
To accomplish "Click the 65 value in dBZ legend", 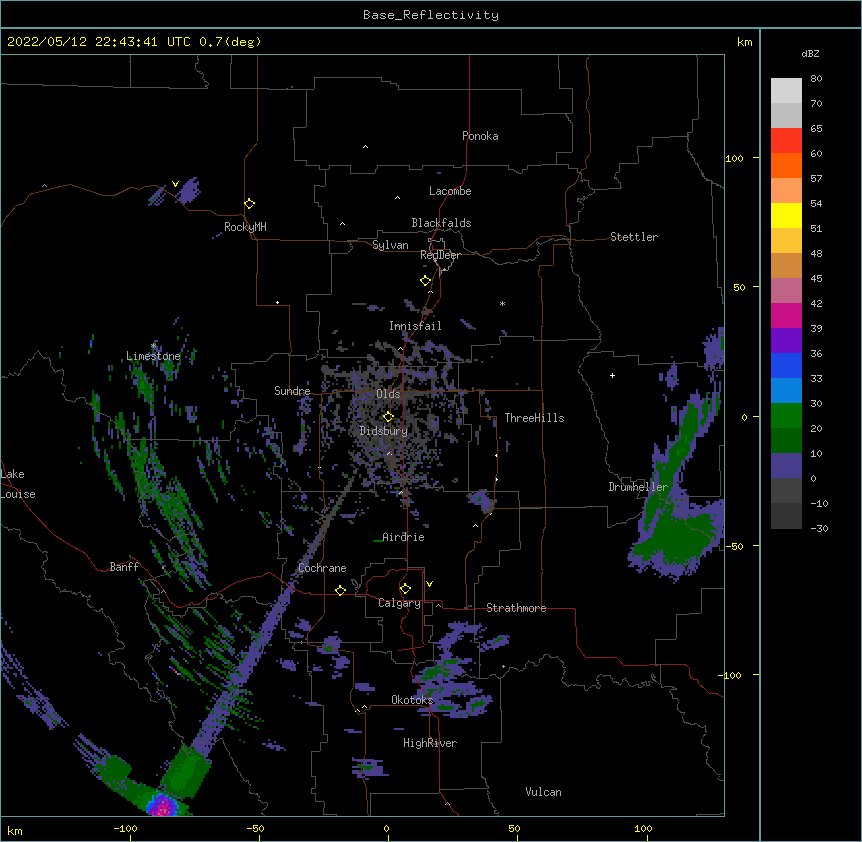I will (x=816, y=128).
